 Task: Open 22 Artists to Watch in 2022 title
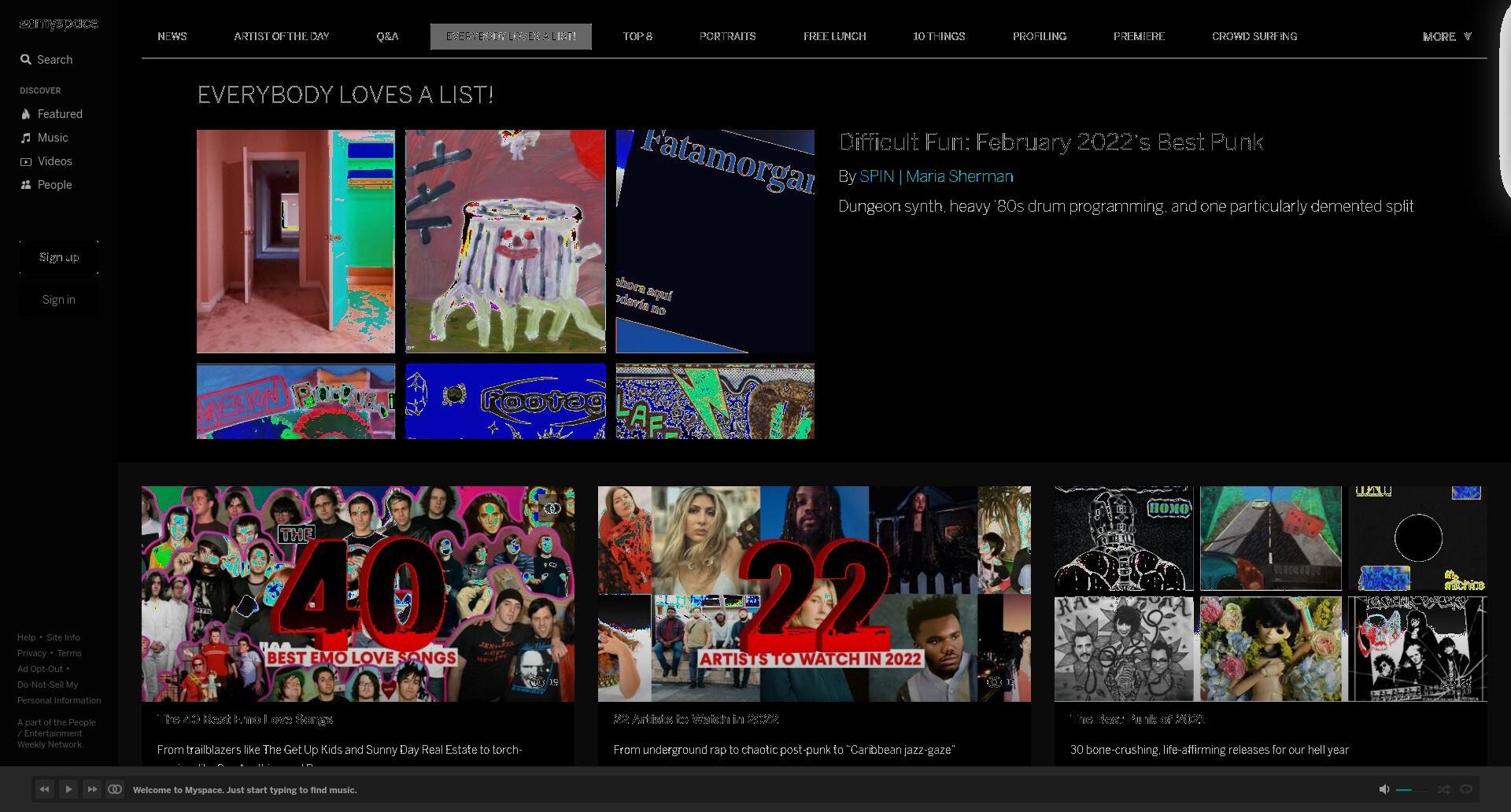(696, 719)
